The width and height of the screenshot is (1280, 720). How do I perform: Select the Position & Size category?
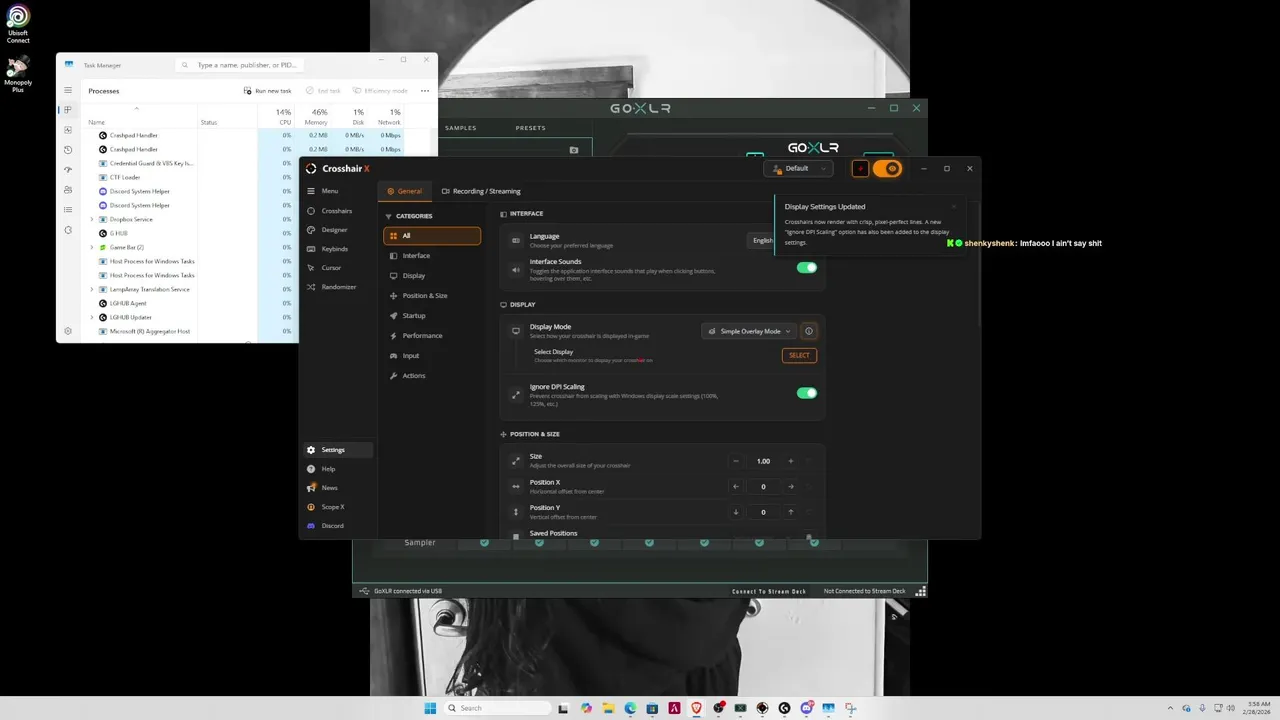pyautogui.click(x=432, y=296)
